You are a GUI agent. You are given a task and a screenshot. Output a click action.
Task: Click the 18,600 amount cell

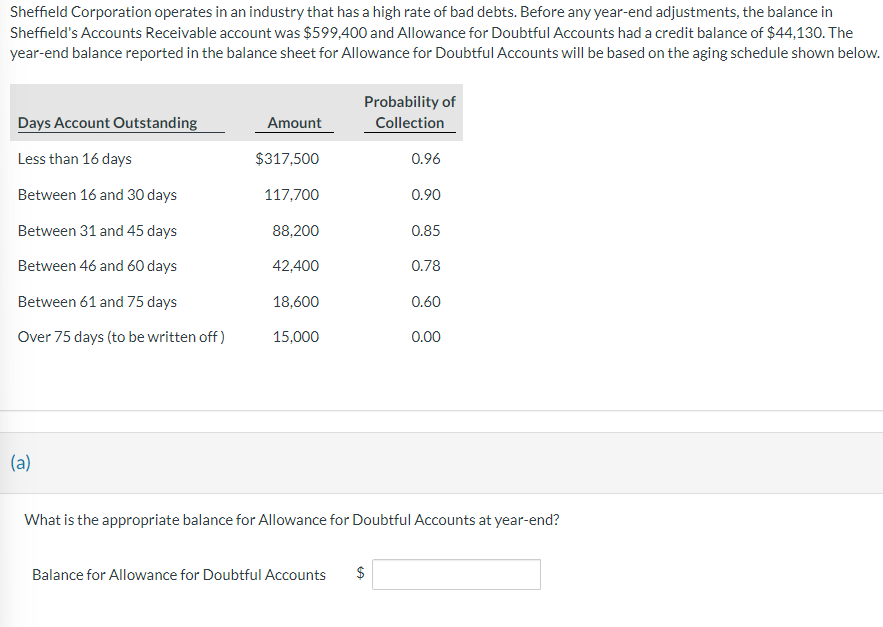296,302
